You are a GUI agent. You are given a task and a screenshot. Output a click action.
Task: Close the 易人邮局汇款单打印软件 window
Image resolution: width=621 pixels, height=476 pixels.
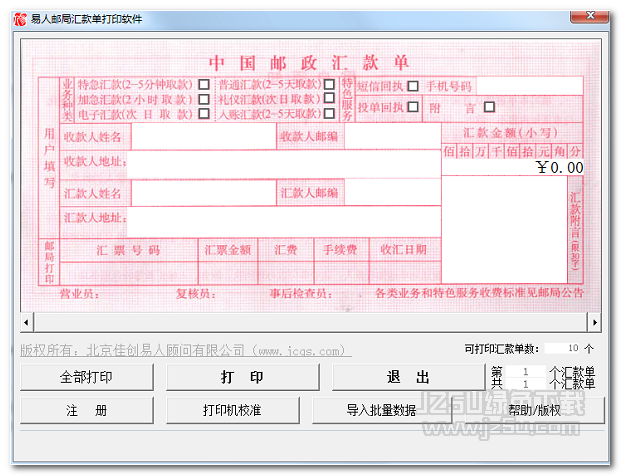coord(590,16)
